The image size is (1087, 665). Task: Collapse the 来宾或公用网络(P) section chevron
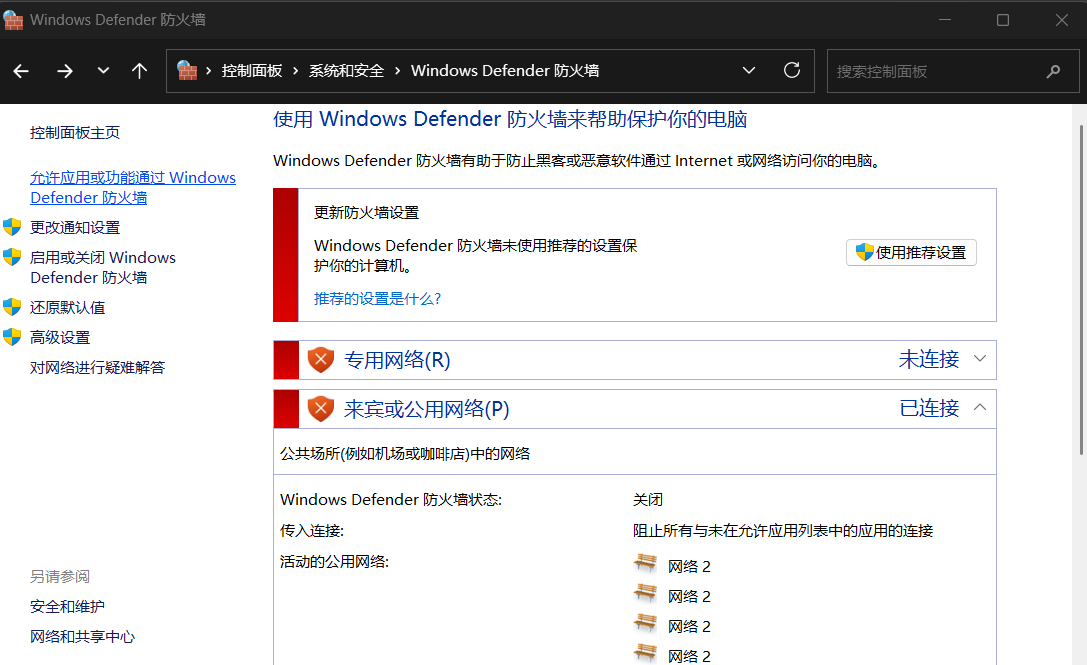coord(980,408)
